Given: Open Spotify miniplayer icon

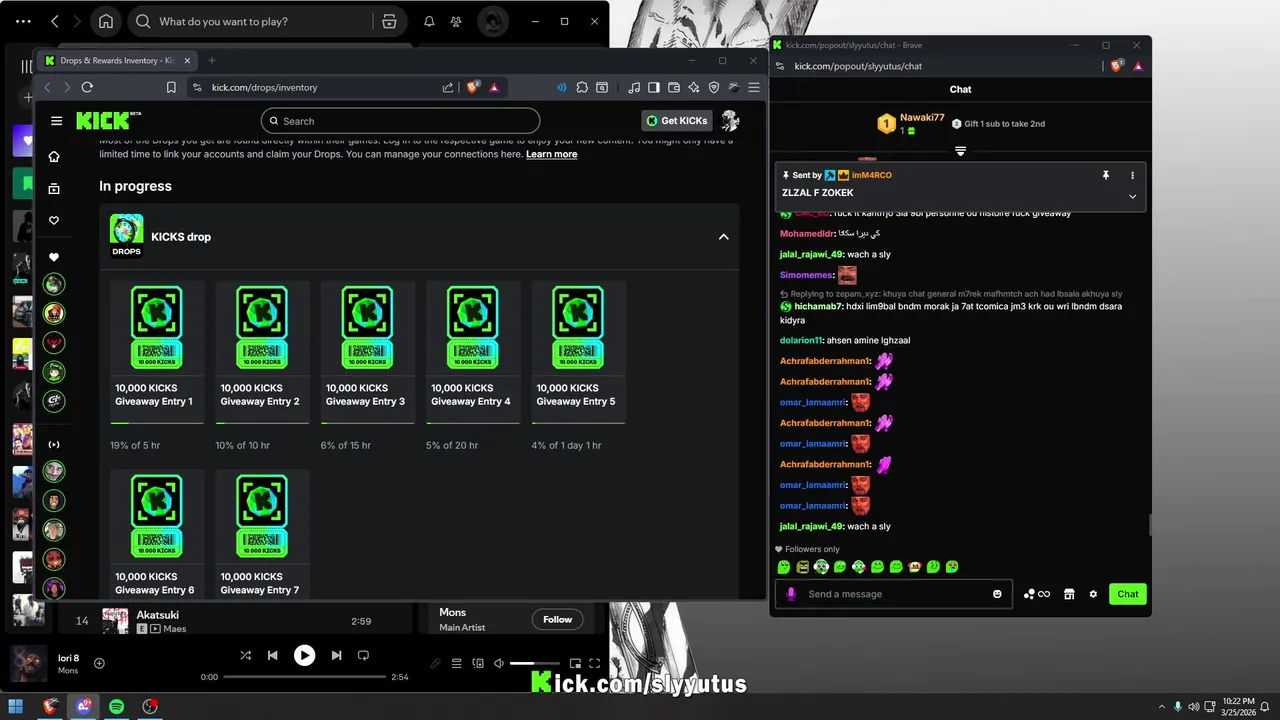Looking at the screenshot, I should tap(575, 663).
